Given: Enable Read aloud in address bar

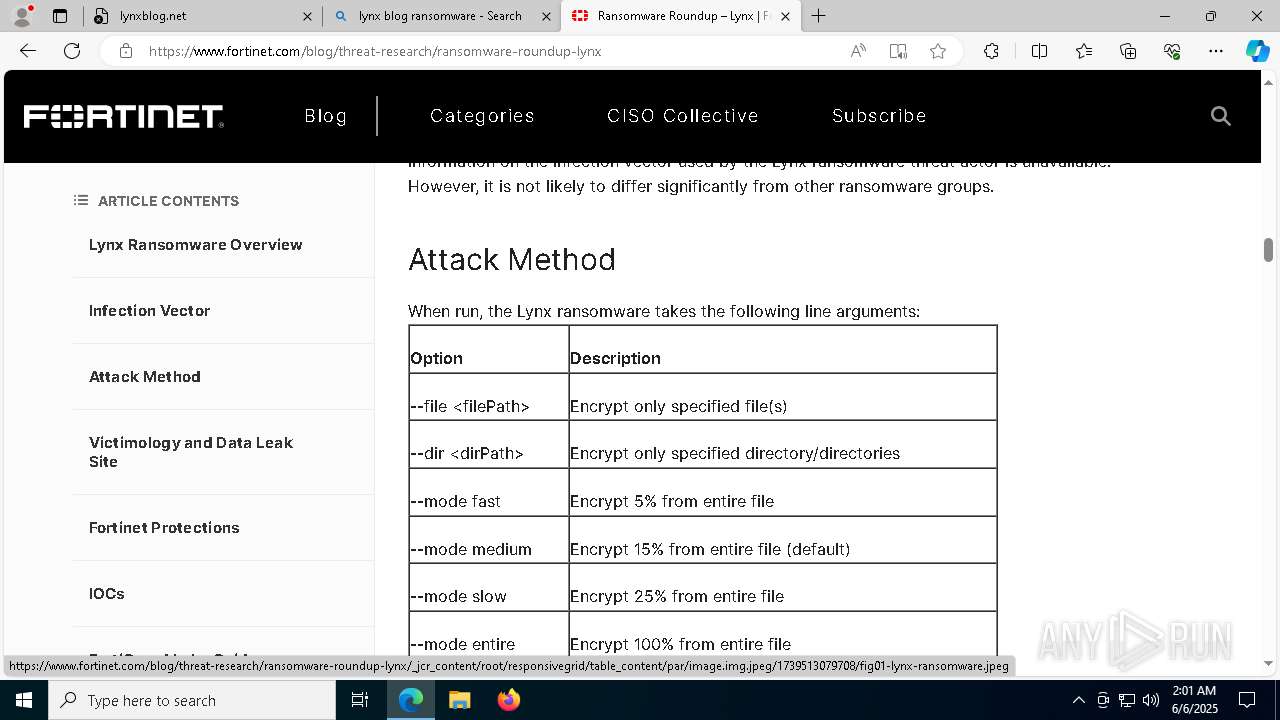Looking at the screenshot, I should 858,51.
